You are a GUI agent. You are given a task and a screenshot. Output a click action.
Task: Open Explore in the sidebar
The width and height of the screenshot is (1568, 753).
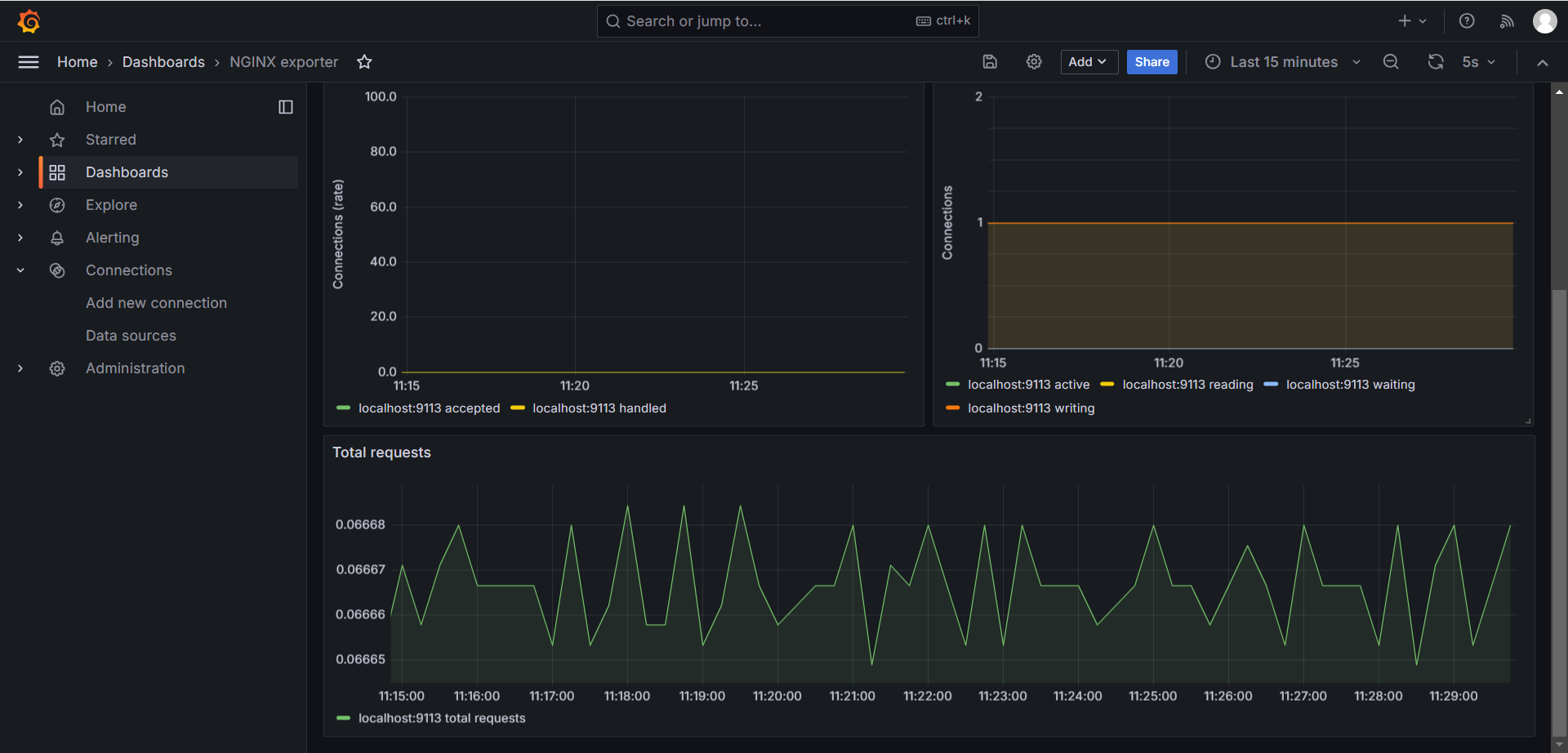[111, 205]
